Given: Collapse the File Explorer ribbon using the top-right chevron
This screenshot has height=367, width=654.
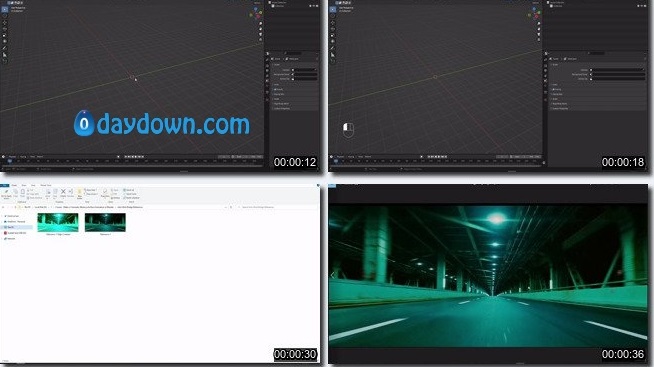Looking at the screenshot, I should coord(318,185).
